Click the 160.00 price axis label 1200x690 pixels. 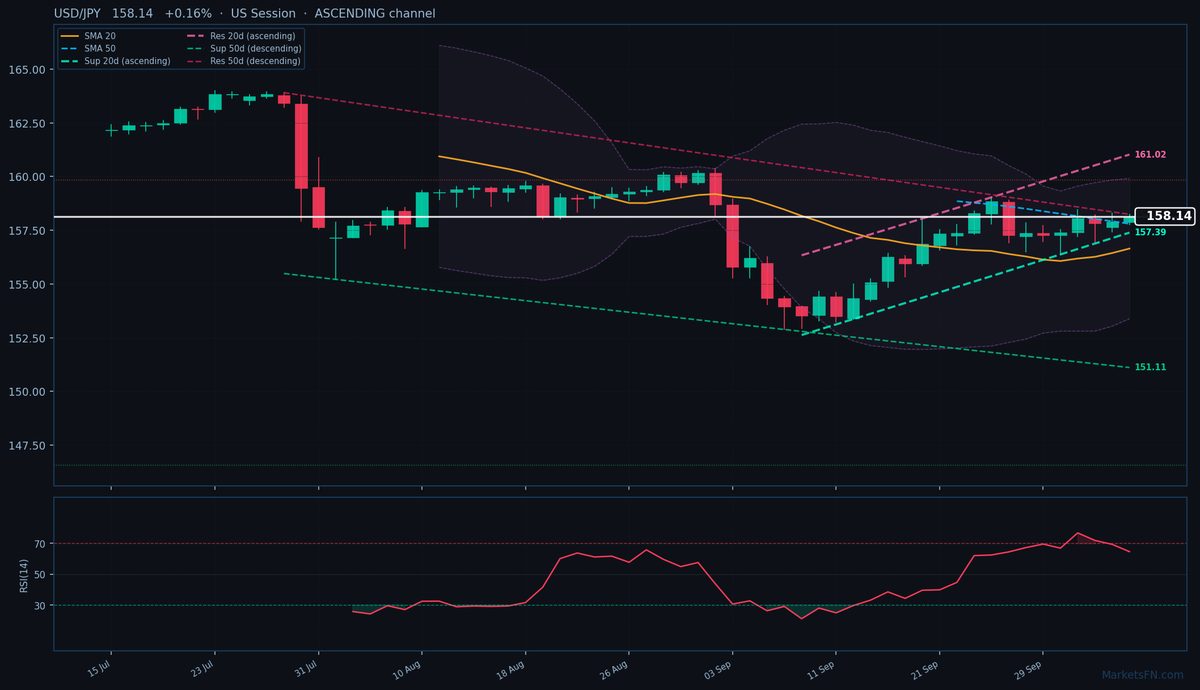(27, 177)
